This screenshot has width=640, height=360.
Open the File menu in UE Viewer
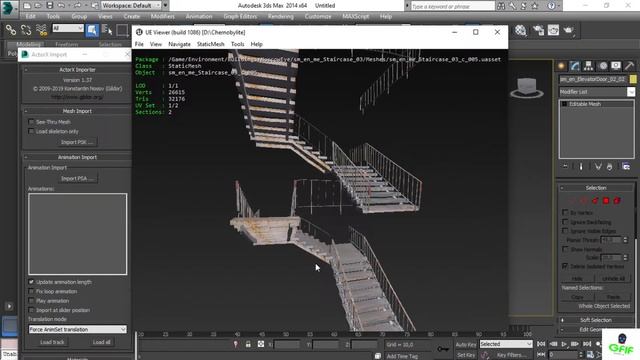tap(139, 44)
